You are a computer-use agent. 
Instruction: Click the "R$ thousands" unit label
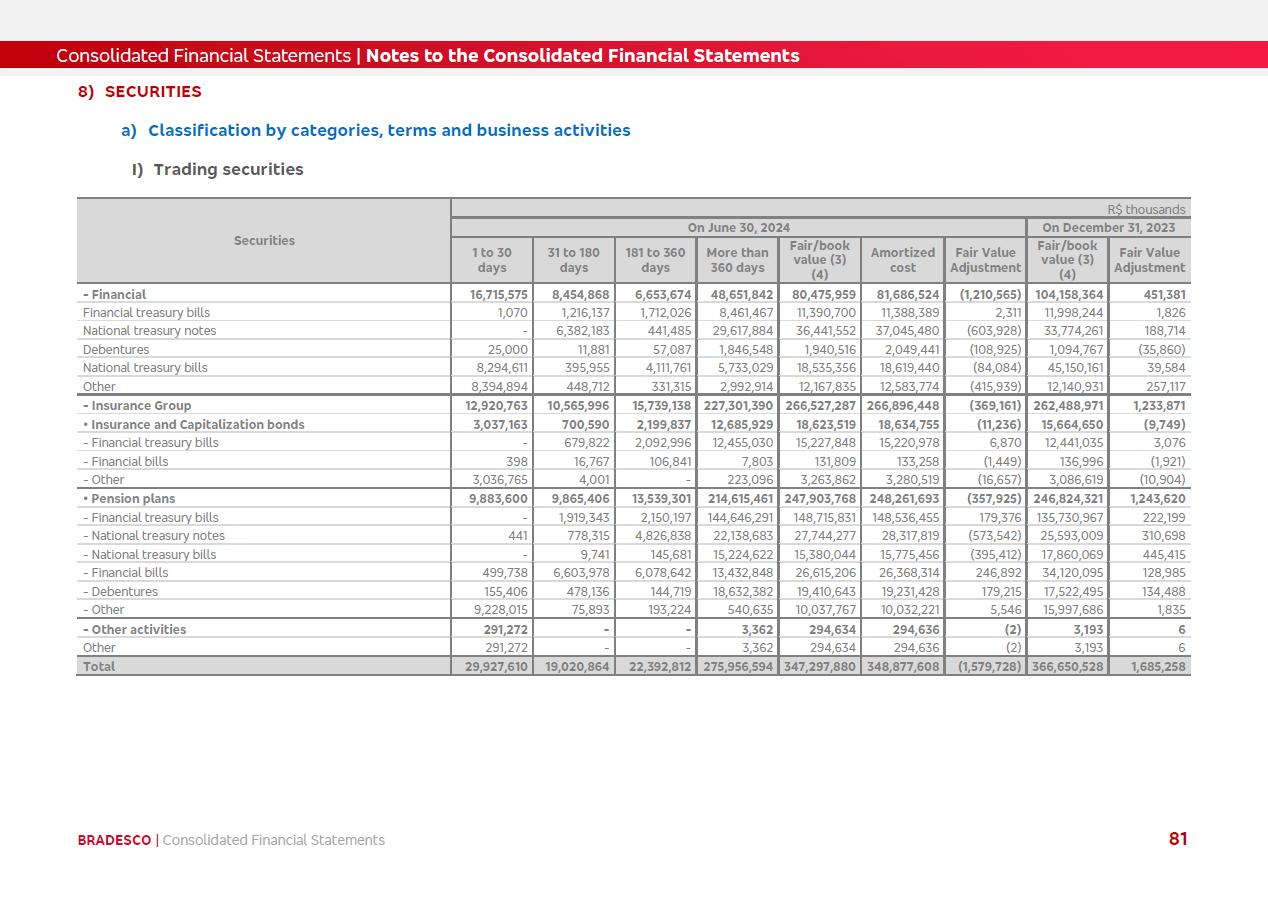tap(1146, 210)
